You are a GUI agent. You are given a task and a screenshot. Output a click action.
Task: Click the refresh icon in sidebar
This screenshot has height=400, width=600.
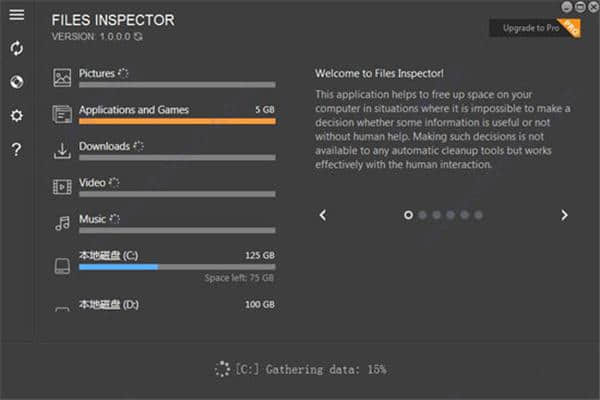click(x=16, y=48)
